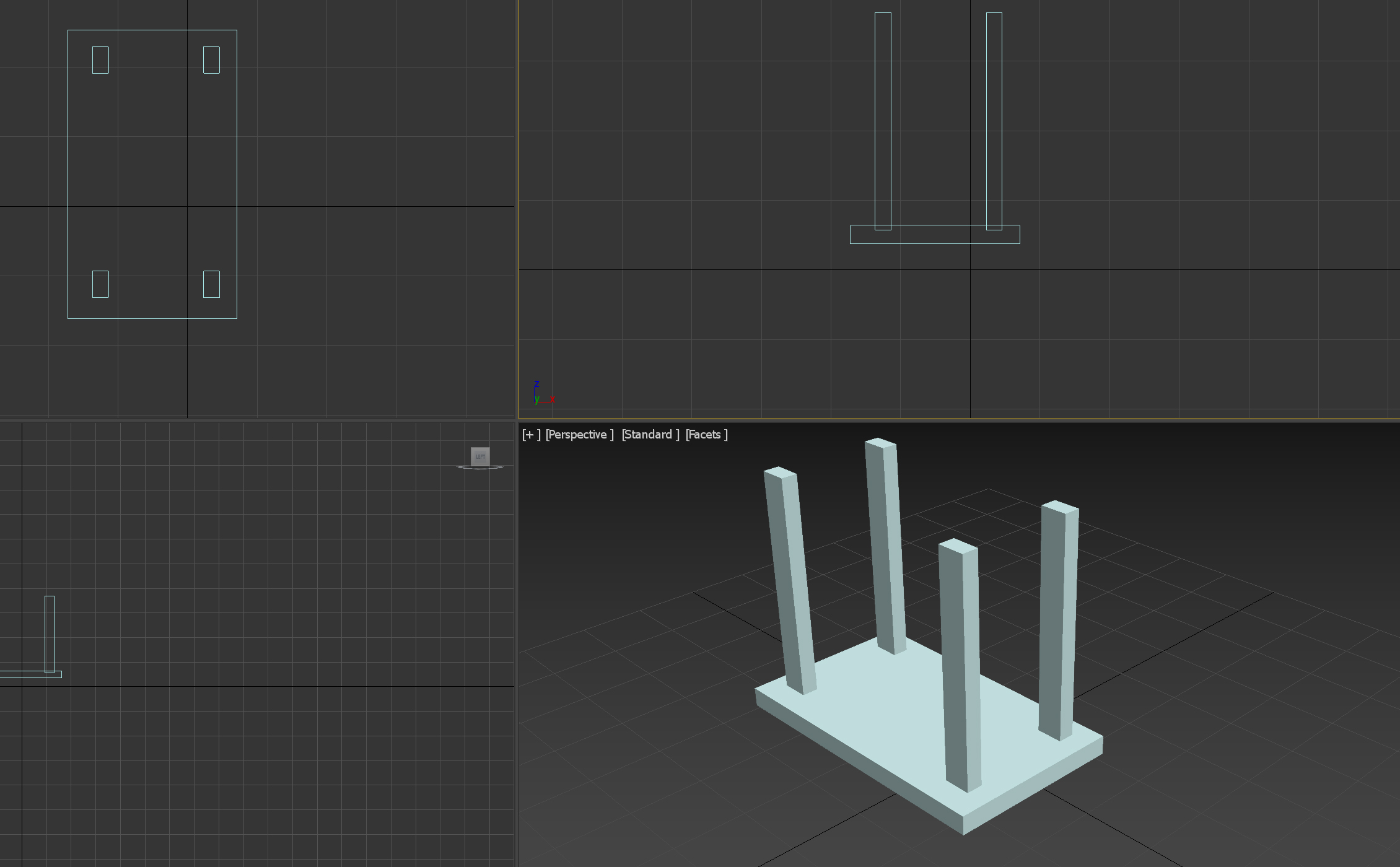Click the Facets per-view preference label

pos(706,435)
